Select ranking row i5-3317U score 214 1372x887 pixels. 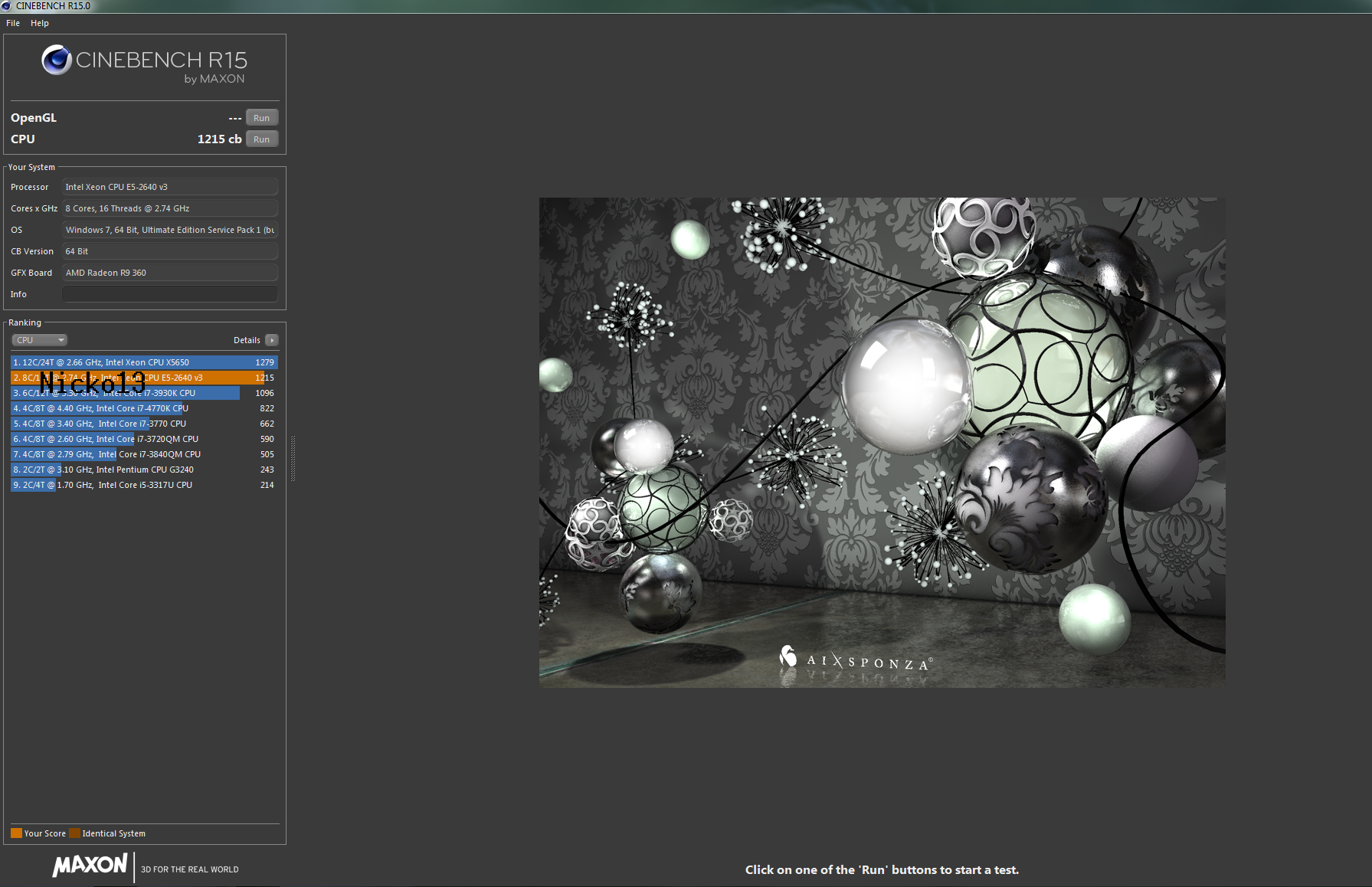tap(144, 485)
